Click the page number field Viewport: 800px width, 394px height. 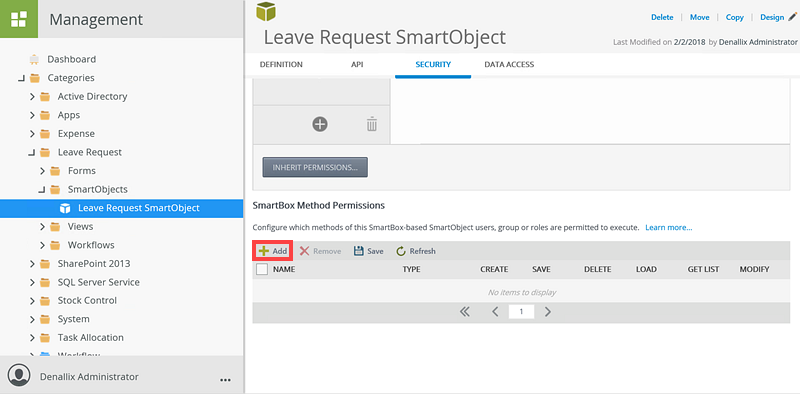pos(521,311)
